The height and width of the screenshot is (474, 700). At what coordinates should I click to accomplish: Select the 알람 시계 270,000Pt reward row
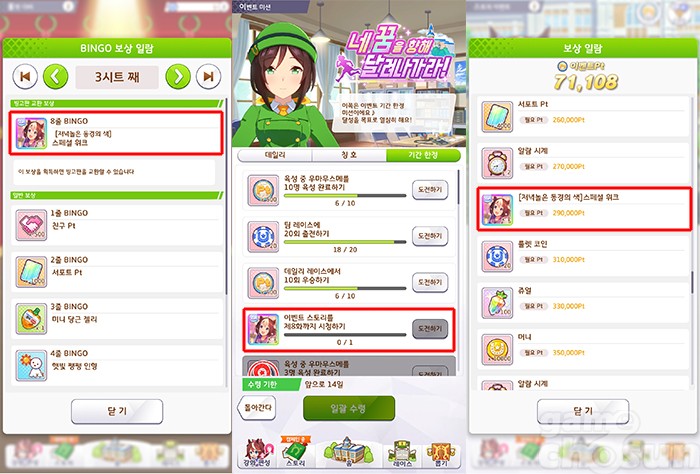tap(584, 163)
